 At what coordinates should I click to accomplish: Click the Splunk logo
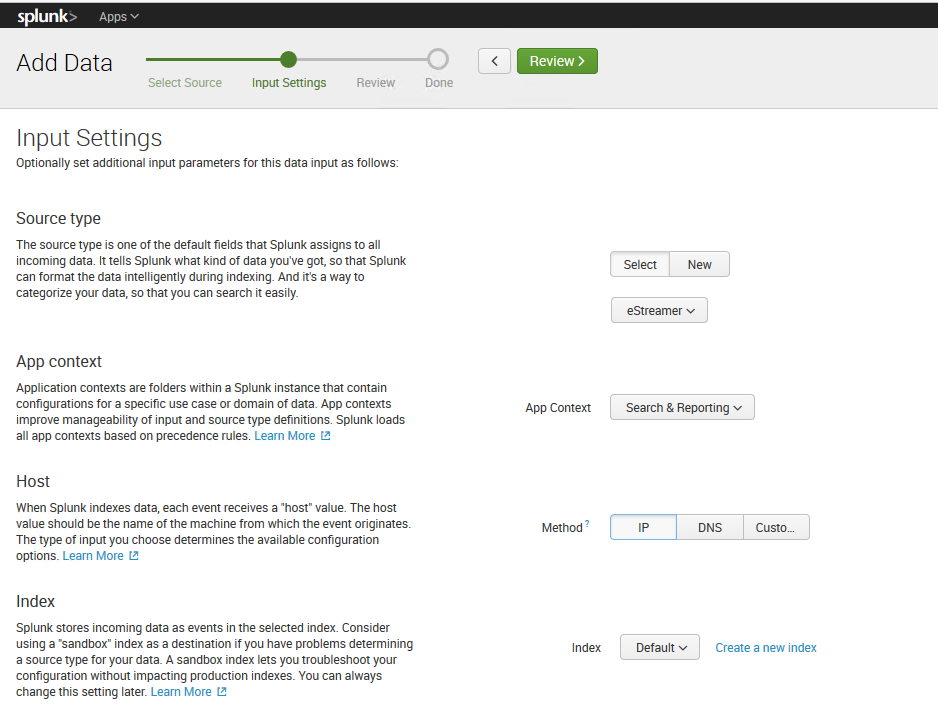(x=47, y=17)
